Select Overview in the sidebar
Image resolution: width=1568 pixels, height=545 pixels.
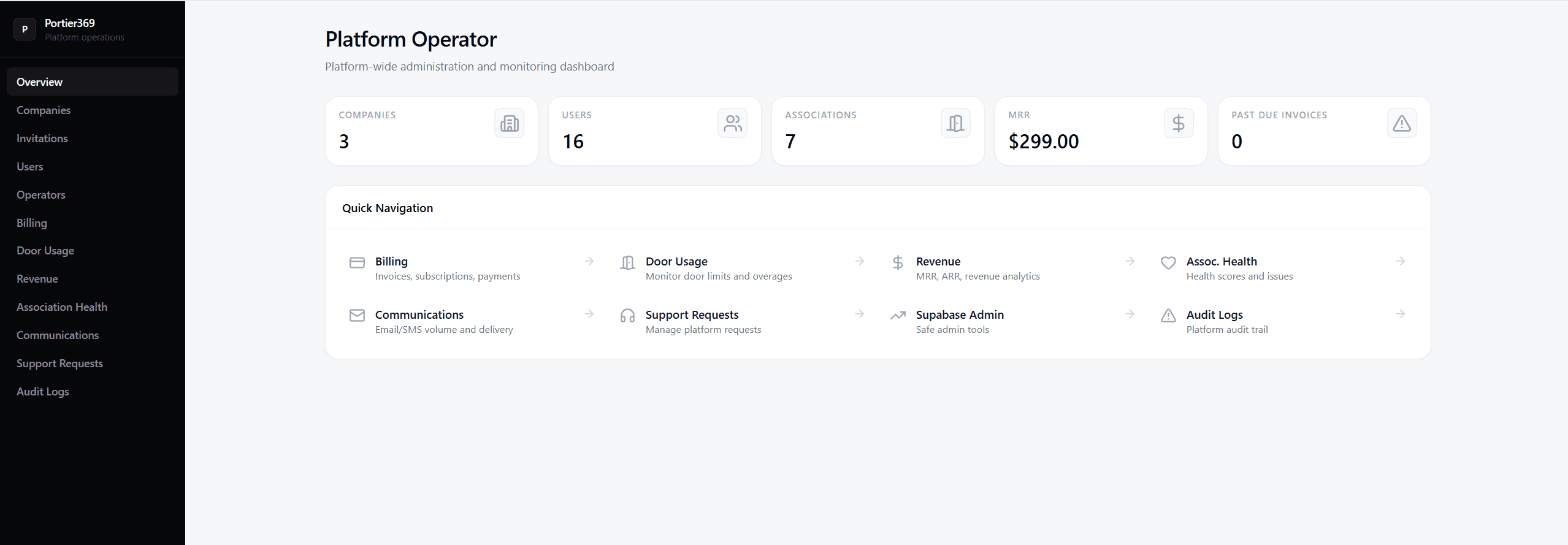93,82
